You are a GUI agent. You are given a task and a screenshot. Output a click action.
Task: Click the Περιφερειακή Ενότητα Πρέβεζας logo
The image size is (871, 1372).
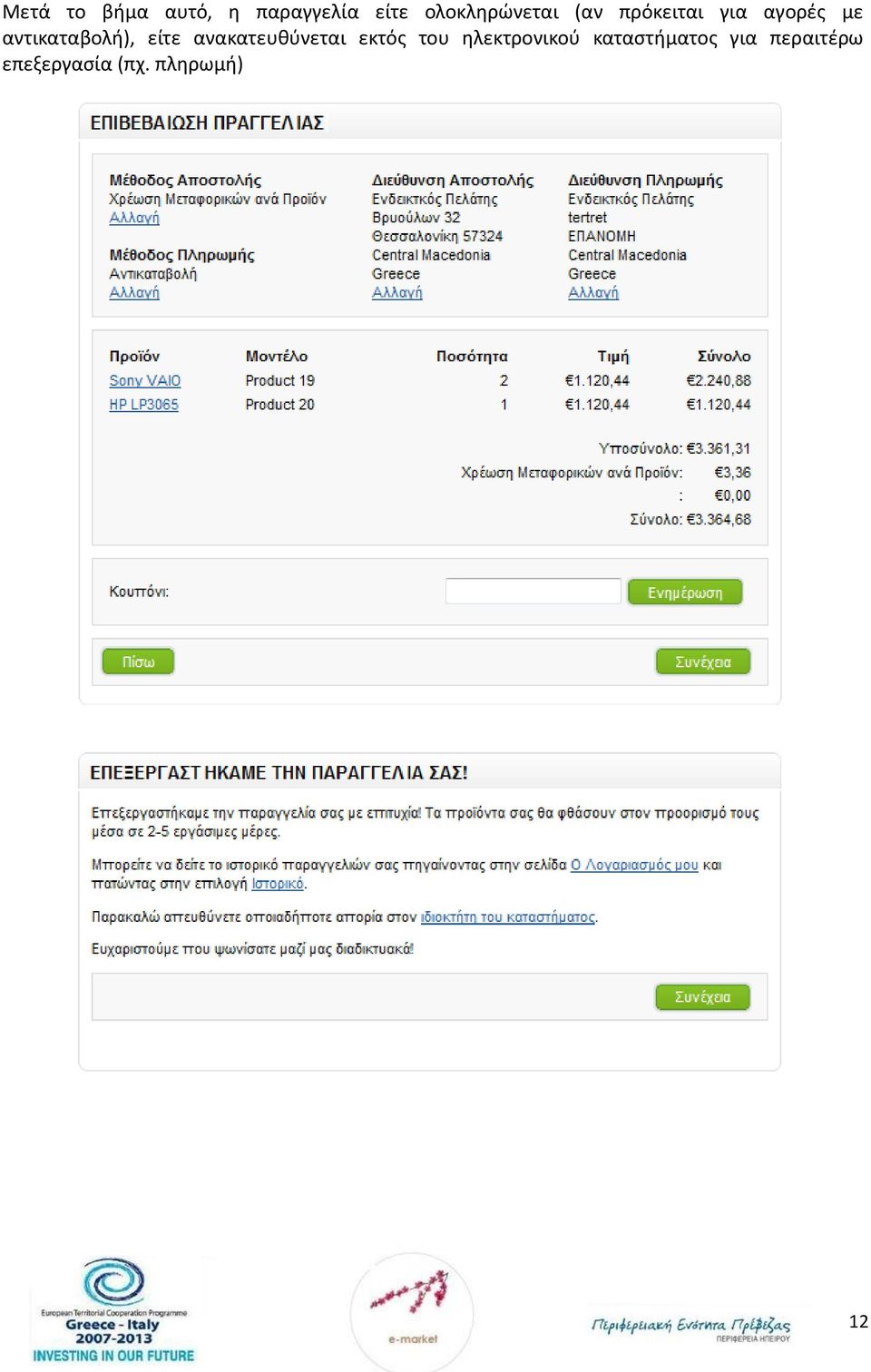pos(690,1326)
